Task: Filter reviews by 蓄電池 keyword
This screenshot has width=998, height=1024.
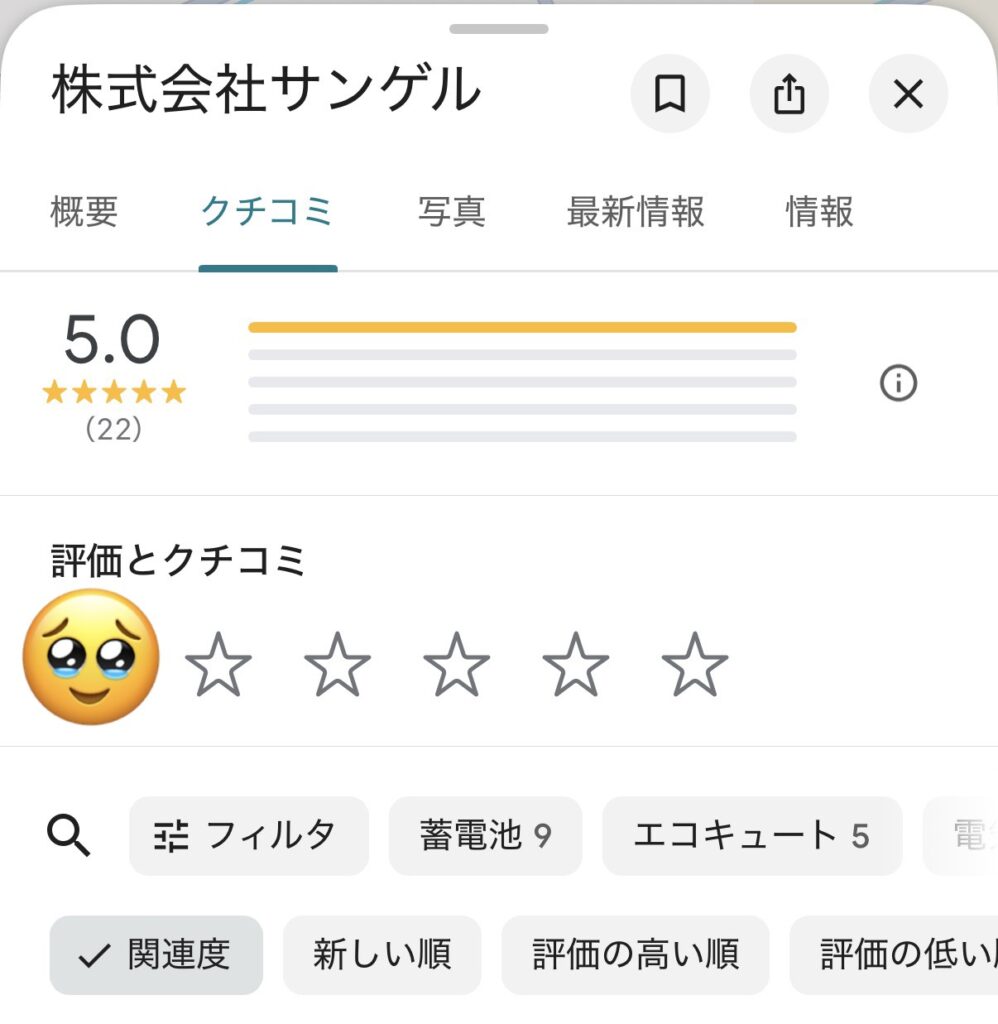Action: [485, 835]
